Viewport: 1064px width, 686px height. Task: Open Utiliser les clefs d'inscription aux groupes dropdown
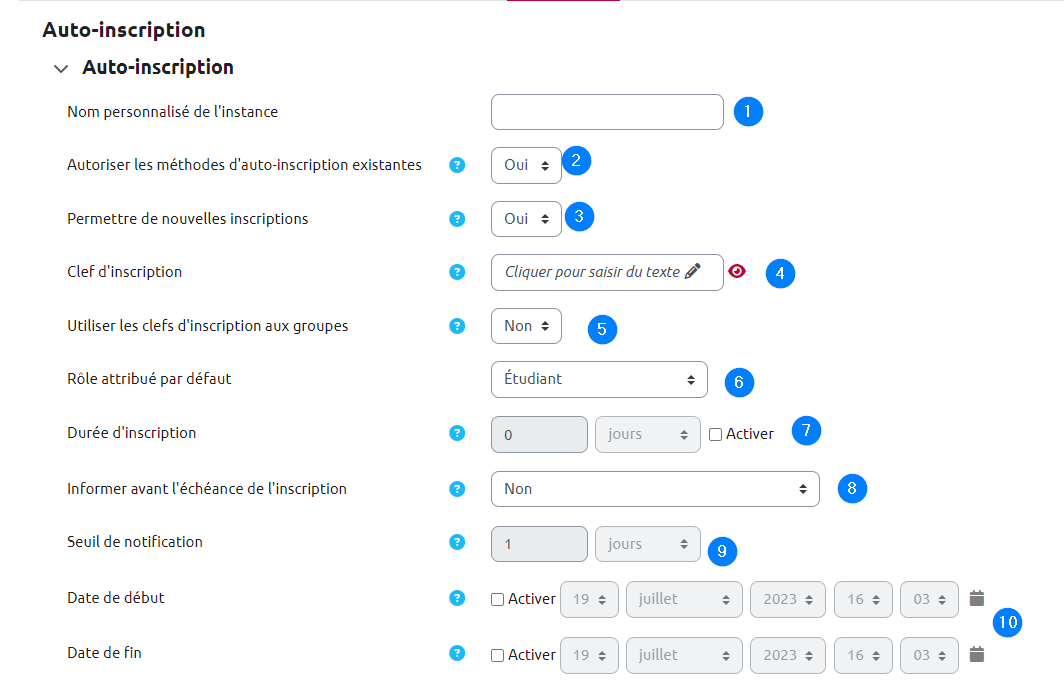[x=526, y=326]
